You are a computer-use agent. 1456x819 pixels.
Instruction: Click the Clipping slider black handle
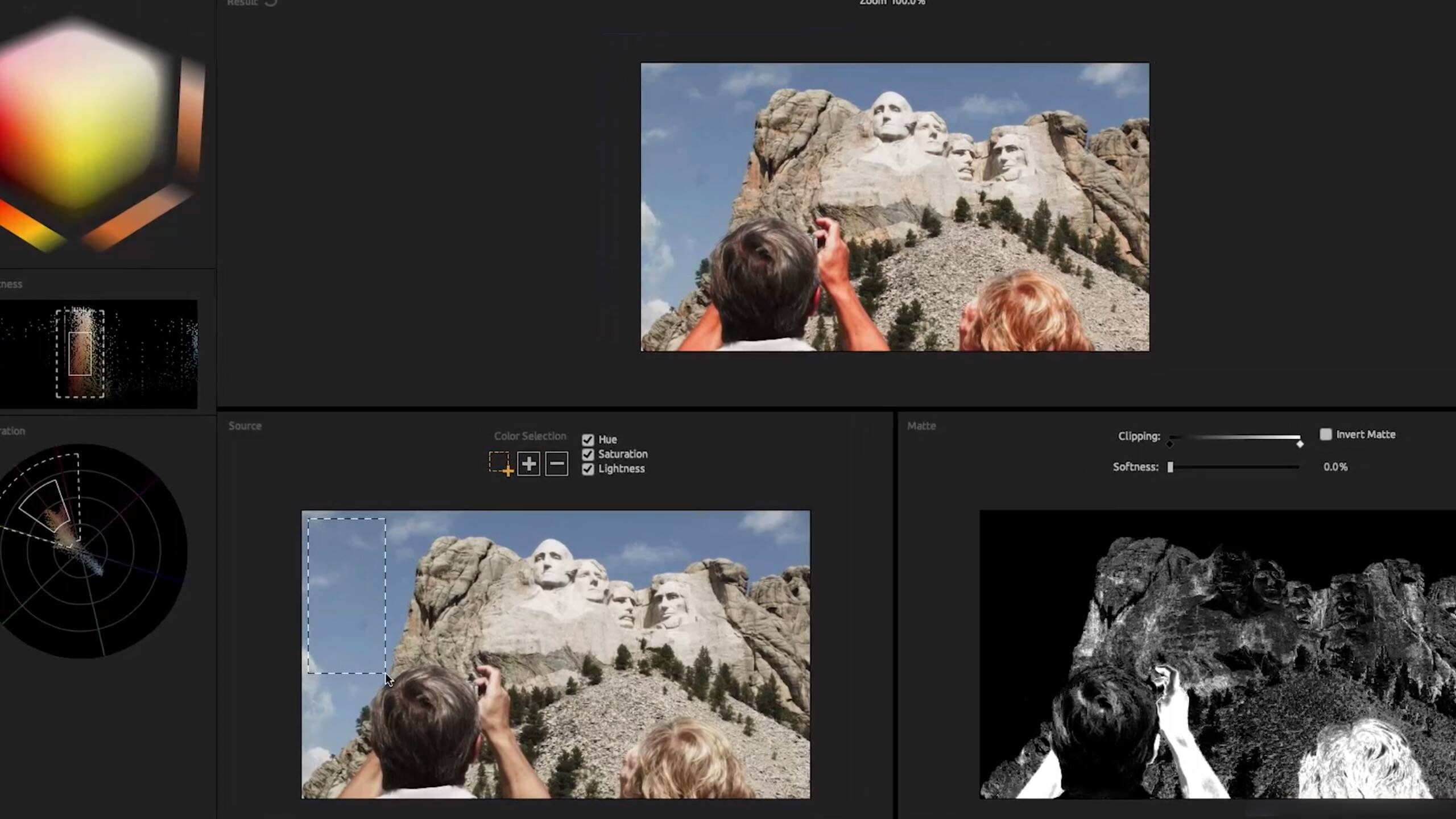tap(1169, 444)
